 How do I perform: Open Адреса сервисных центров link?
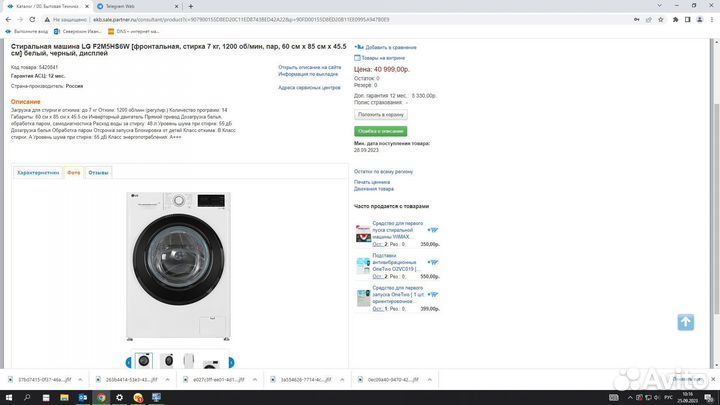tap(309, 87)
